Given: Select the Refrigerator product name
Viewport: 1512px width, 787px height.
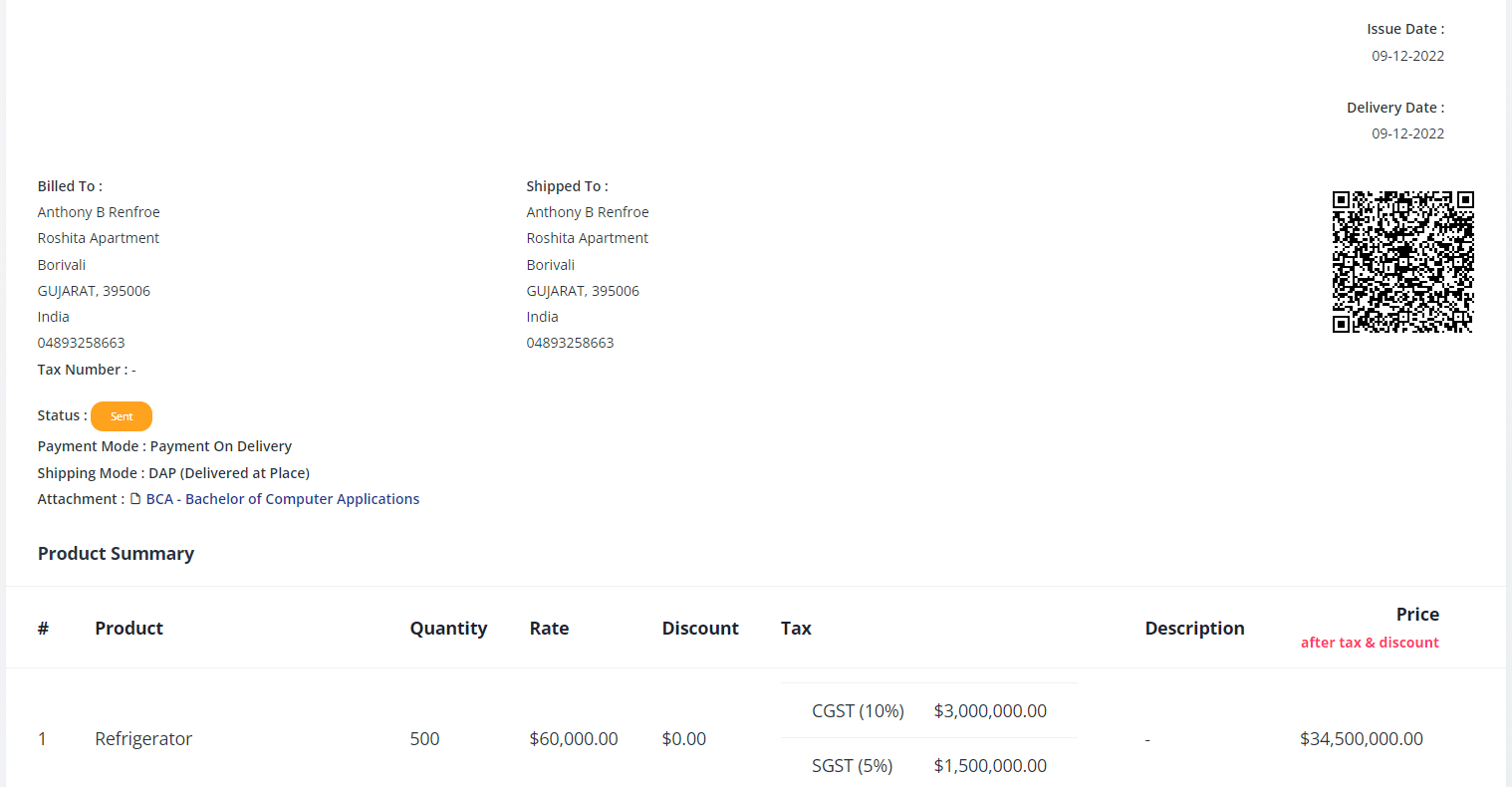Looking at the screenshot, I should (x=143, y=739).
